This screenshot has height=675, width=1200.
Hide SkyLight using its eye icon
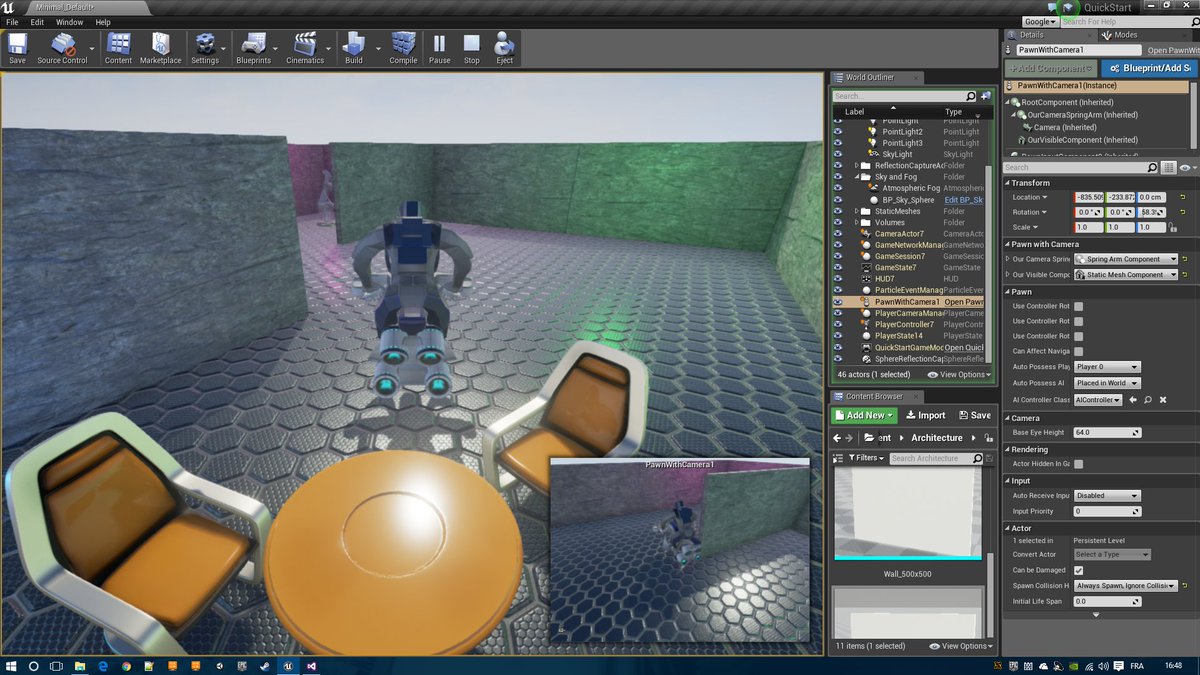(838, 155)
